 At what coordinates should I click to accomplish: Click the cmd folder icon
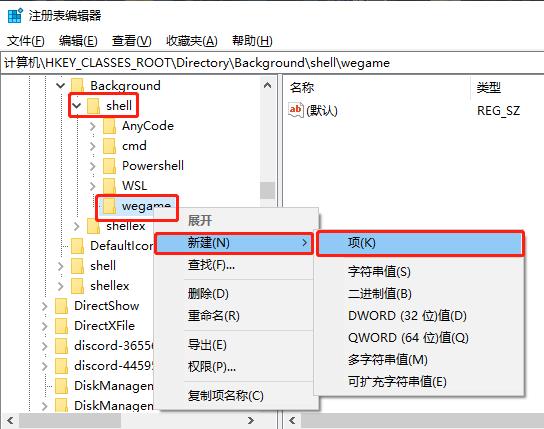coord(109,146)
